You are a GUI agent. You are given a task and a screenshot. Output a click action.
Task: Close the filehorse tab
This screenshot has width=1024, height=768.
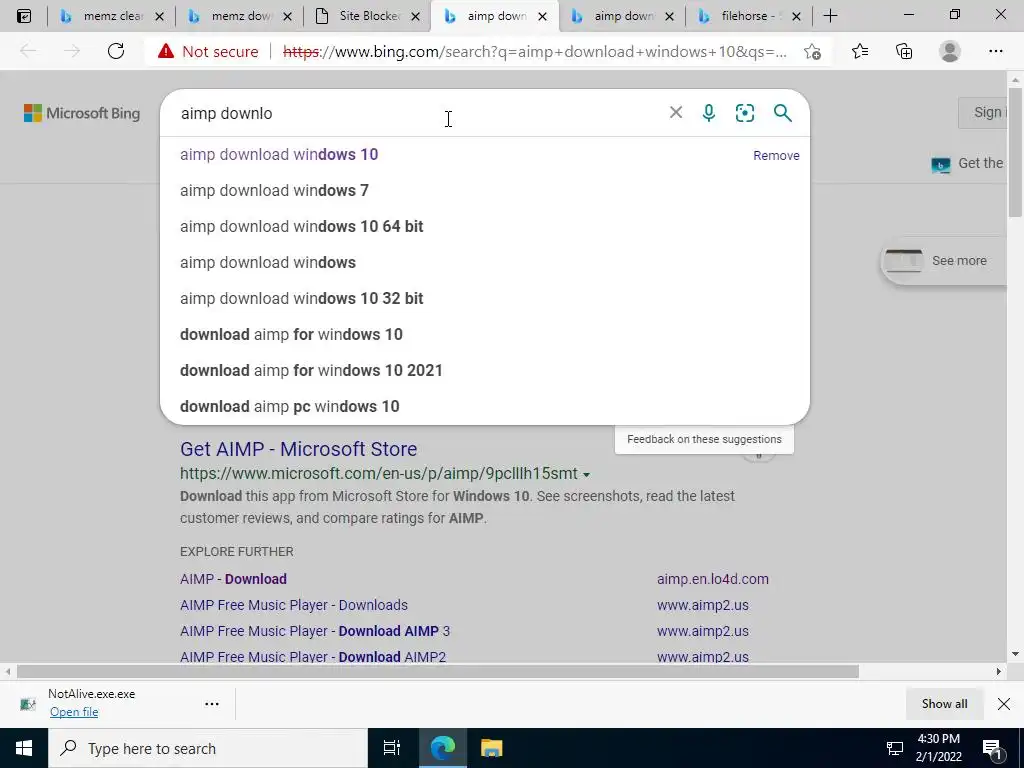click(796, 17)
